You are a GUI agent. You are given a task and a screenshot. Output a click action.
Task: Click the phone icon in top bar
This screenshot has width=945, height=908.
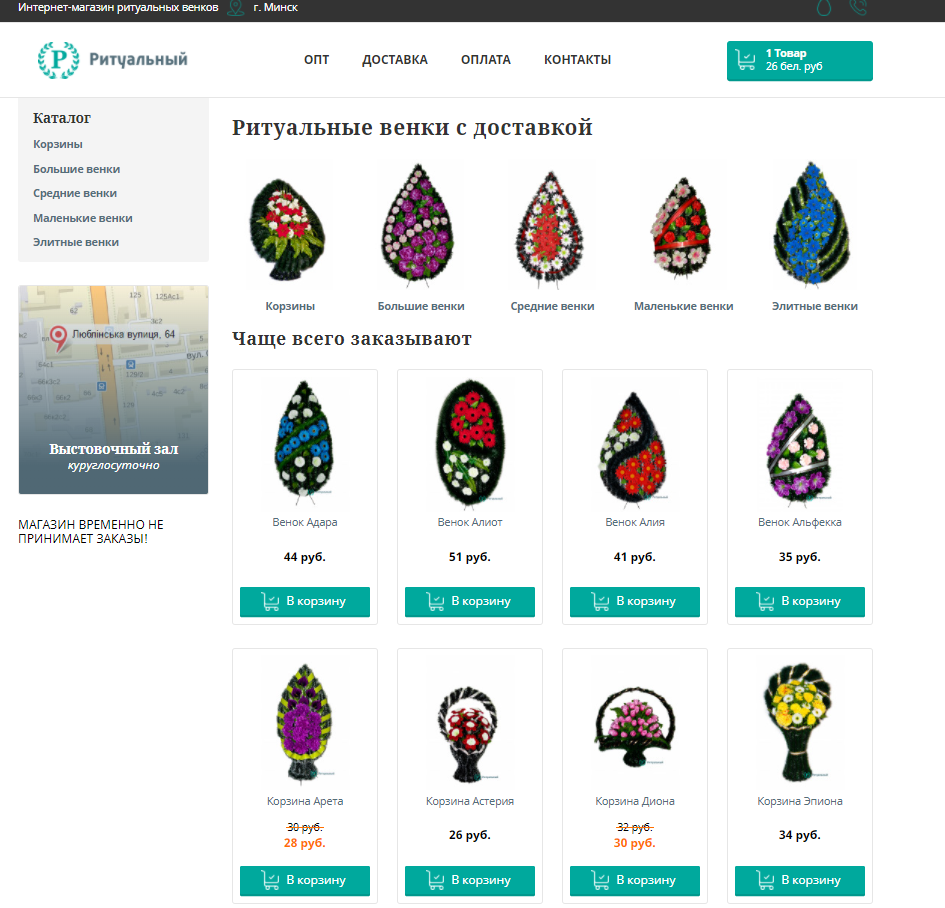coord(858,7)
